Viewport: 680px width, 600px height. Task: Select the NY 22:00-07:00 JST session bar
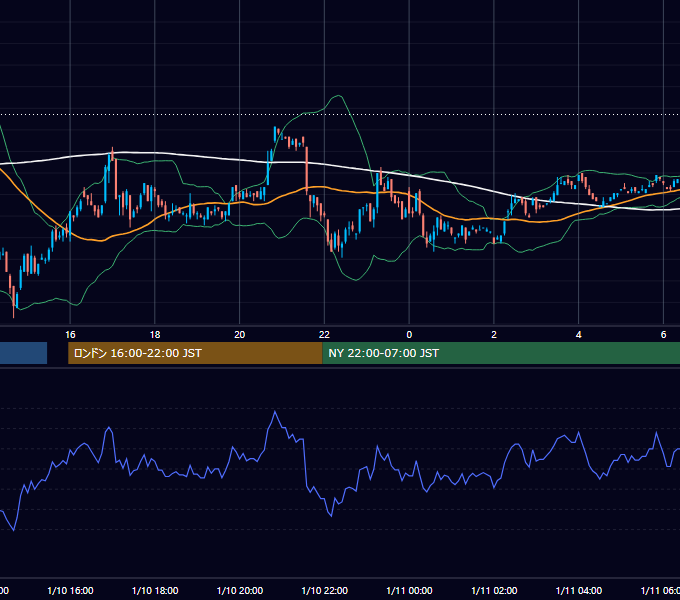tap(501, 353)
